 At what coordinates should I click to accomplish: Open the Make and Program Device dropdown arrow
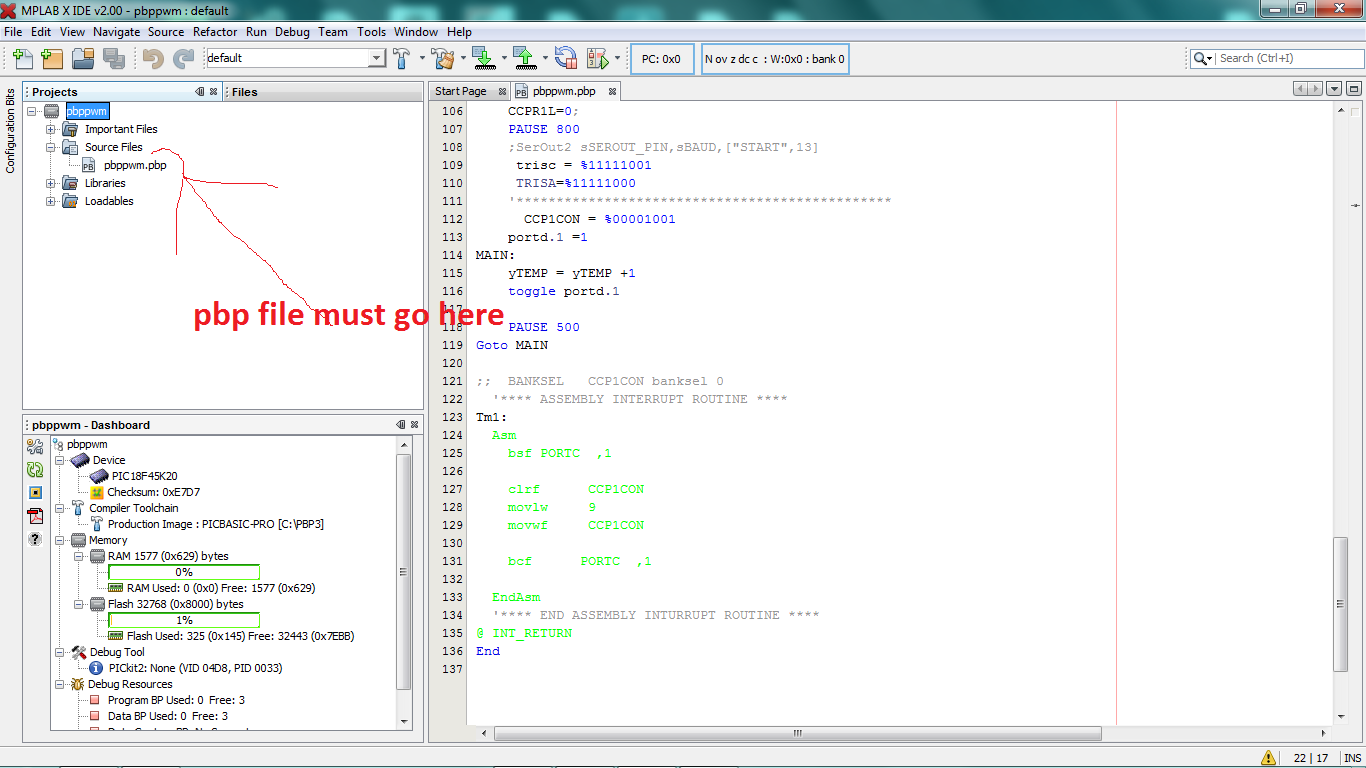(x=504, y=58)
